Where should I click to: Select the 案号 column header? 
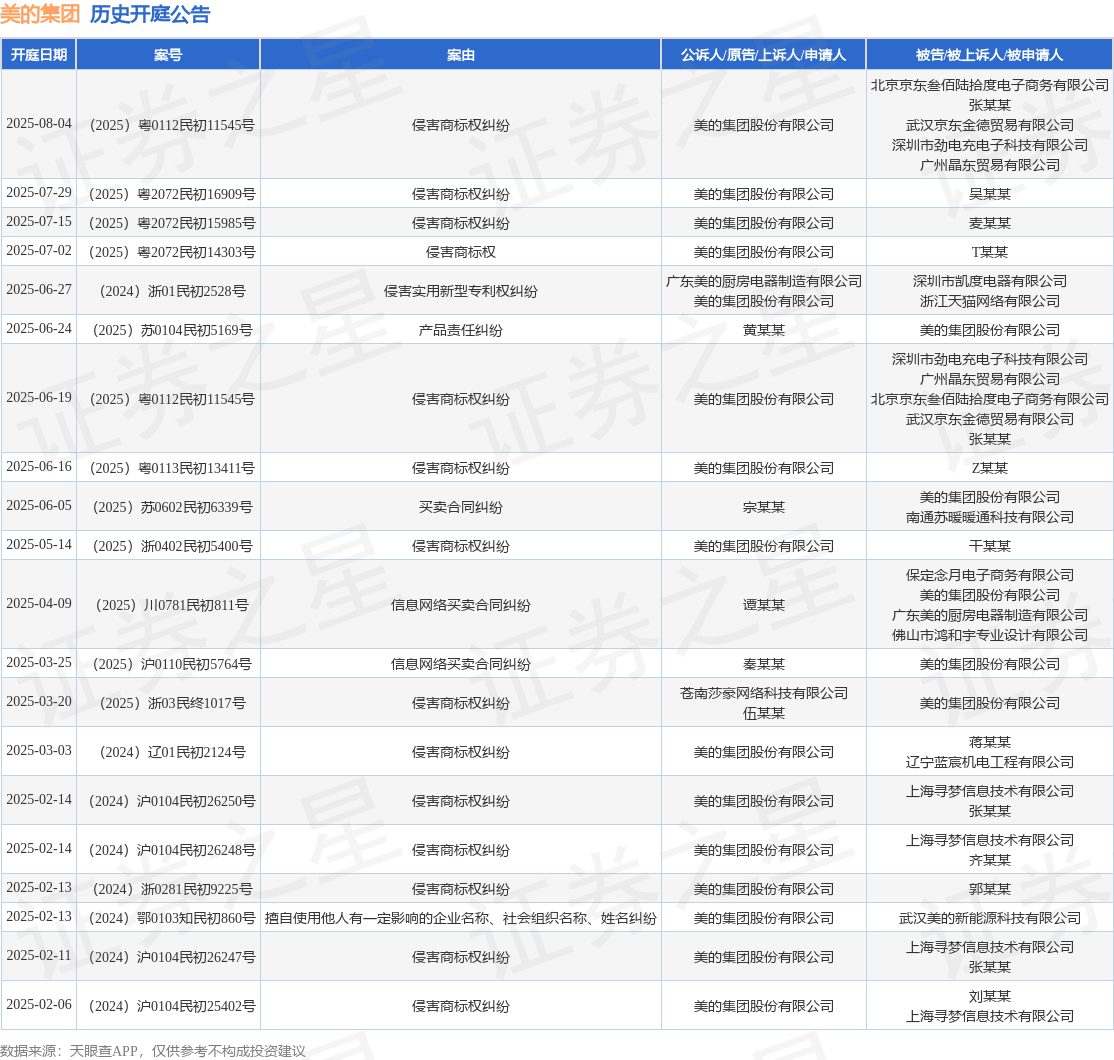coord(168,55)
